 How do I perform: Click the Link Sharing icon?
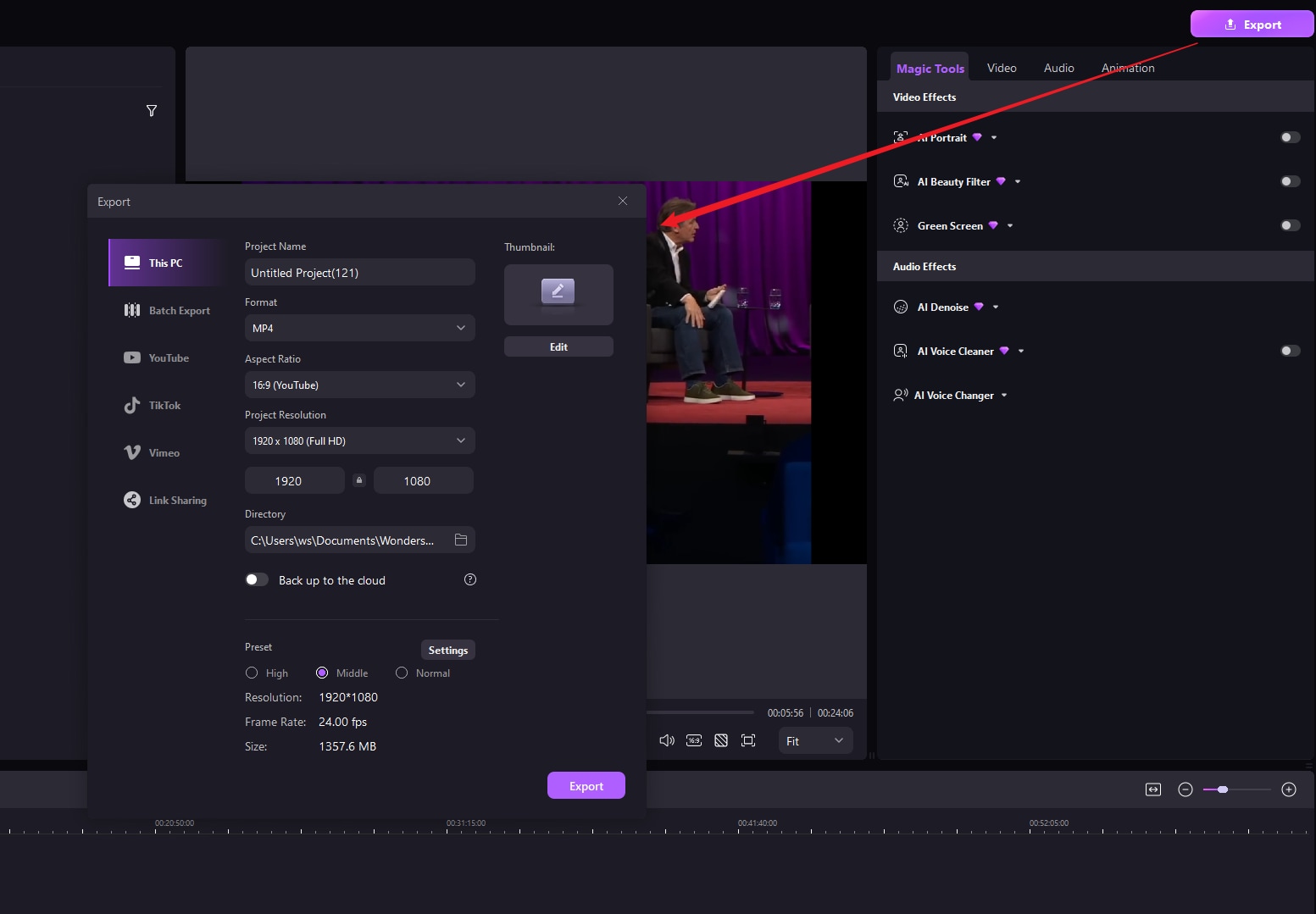tap(132, 500)
